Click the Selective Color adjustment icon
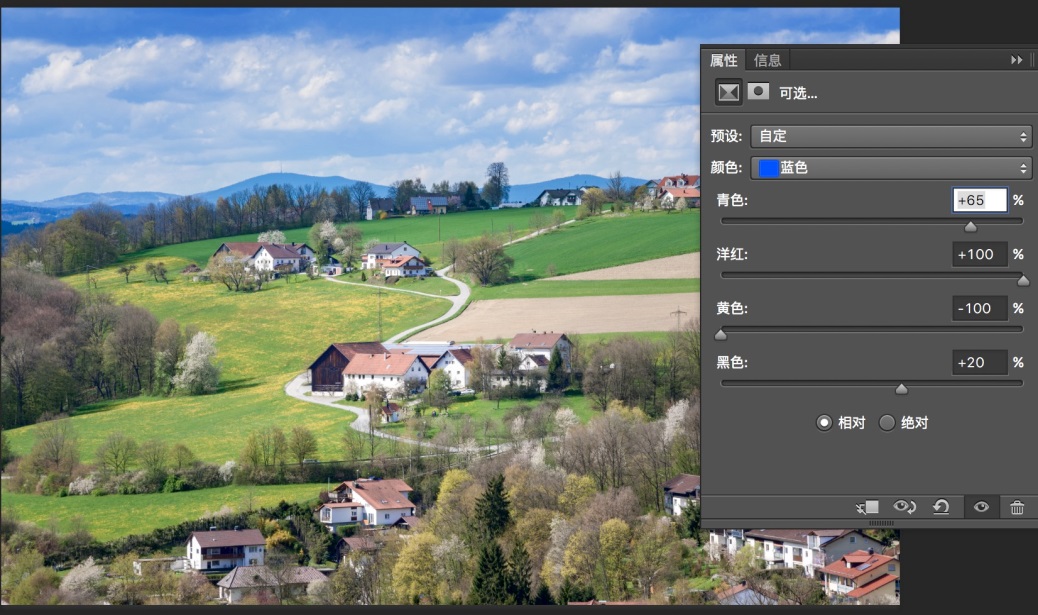1038x615 pixels. tap(729, 92)
